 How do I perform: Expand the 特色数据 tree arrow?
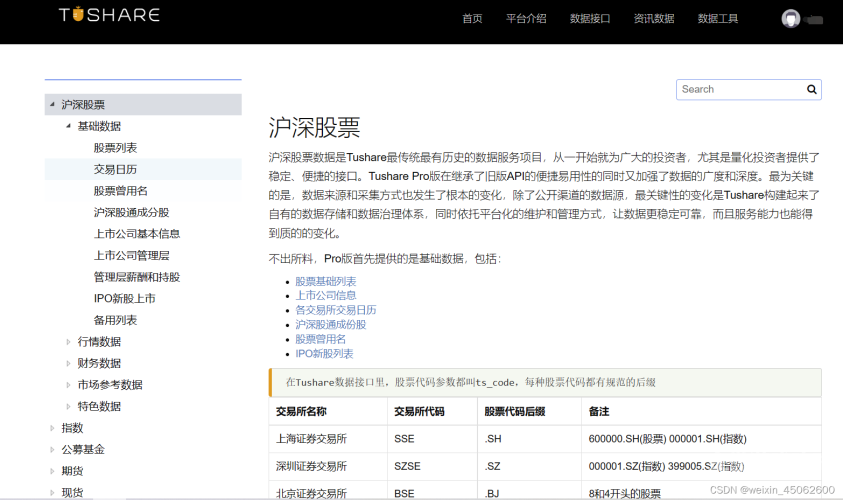68,406
